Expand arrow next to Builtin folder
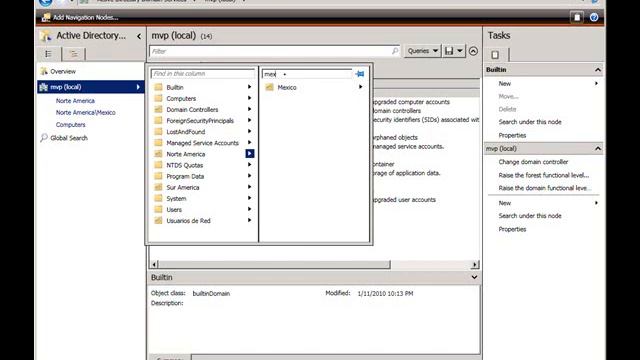 (x=249, y=87)
